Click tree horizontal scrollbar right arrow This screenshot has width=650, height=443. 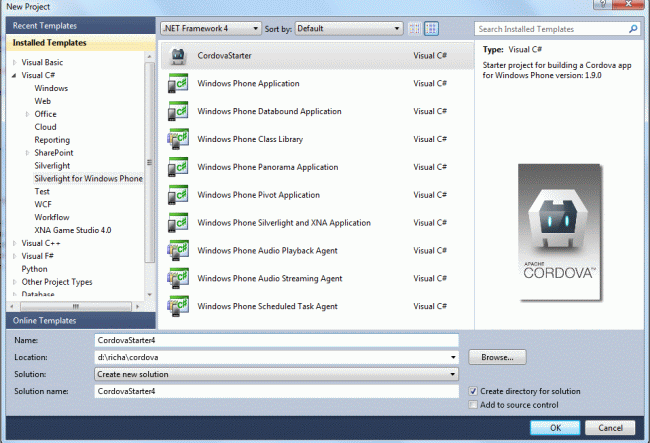[138, 307]
